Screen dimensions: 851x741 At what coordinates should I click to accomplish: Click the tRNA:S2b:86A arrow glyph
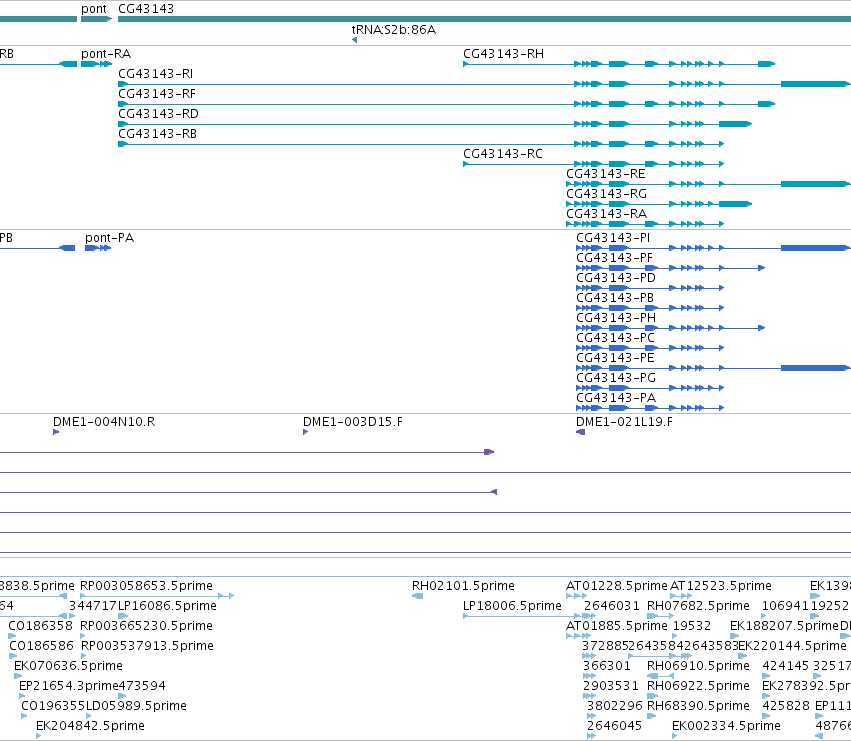pos(354,40)
